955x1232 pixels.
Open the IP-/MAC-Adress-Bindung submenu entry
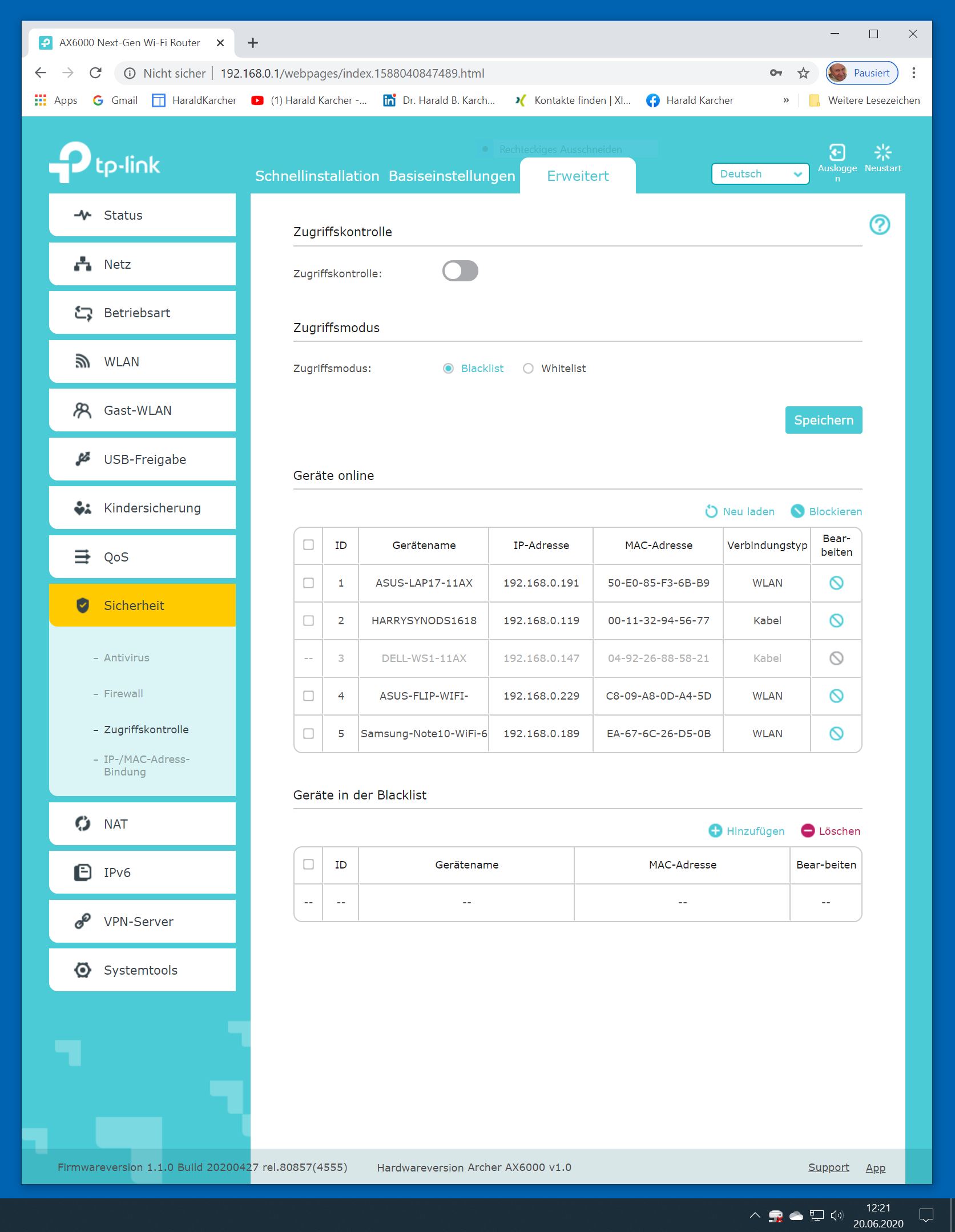(x=146, y=765)
